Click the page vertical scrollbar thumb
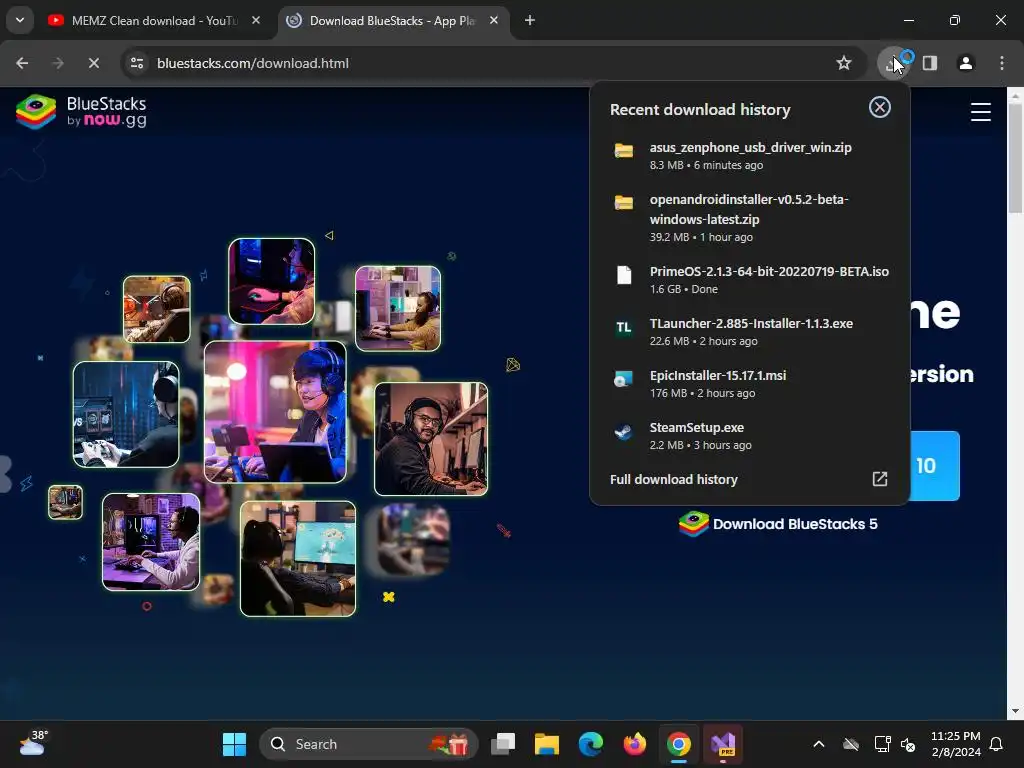1024x768 pixels. pos(1016,158)
